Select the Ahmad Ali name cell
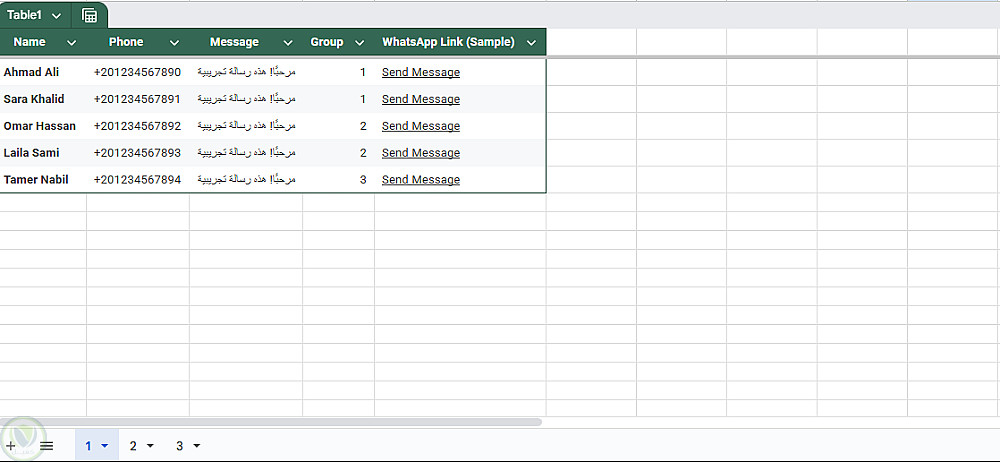Viewport: 1000px width, 462px height. point(32,72)
